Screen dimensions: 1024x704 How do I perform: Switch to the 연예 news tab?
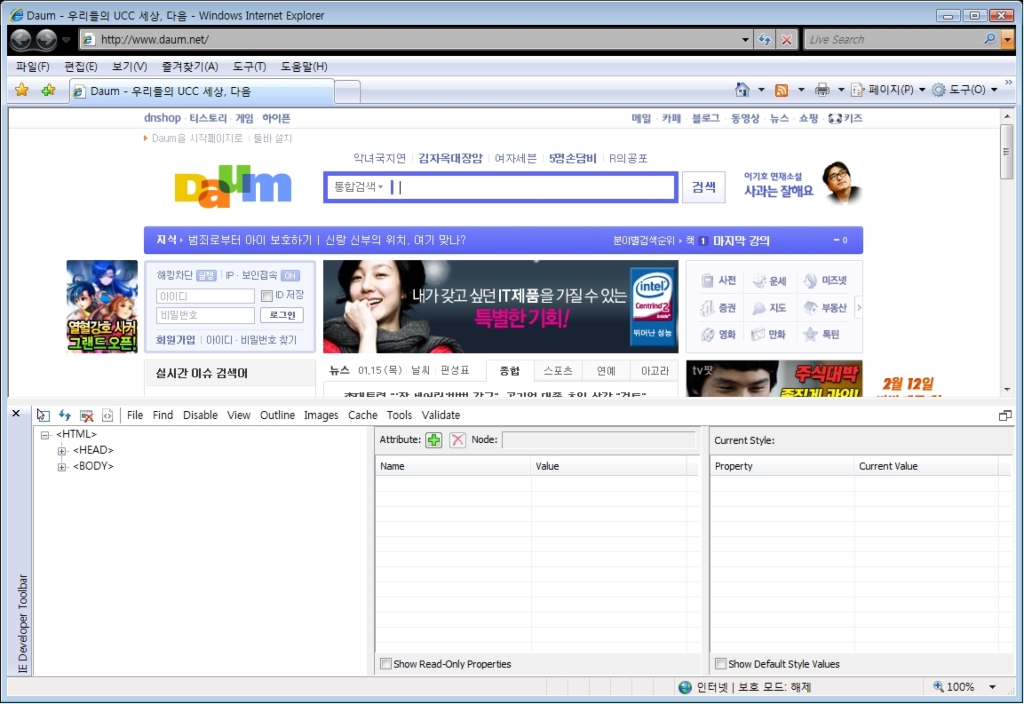tap(606, 371)
